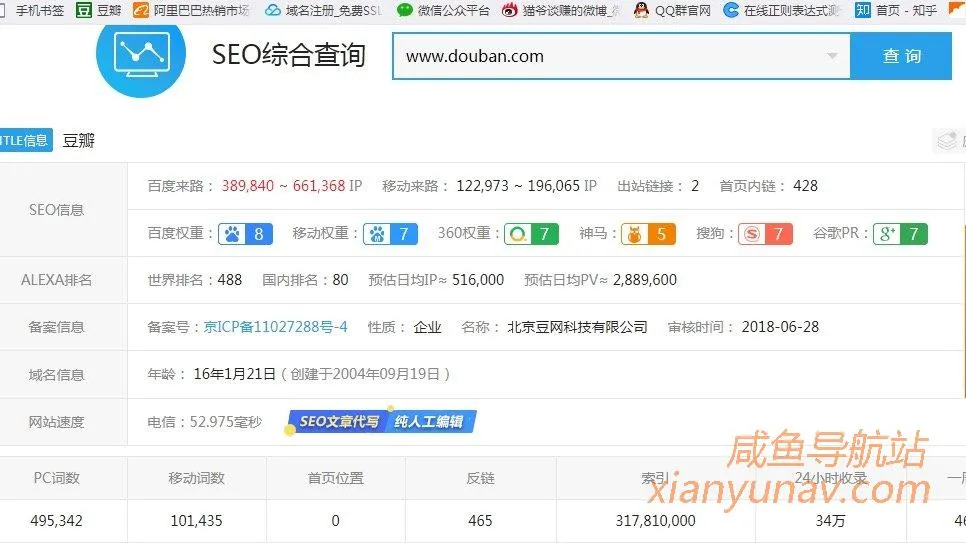Select the TITLE信息 tab label
The height and width of the screenshot is (543, 966).
click(25, 141)
